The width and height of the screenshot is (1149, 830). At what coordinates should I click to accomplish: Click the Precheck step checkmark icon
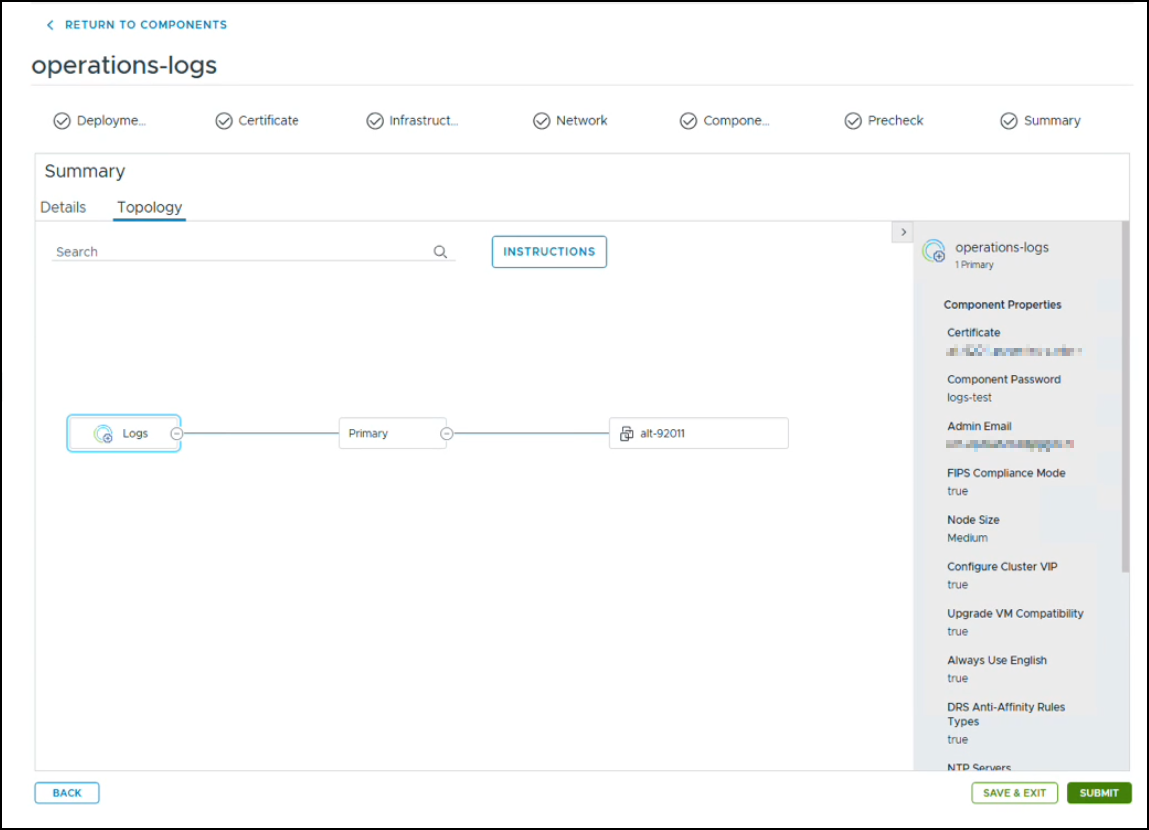pyautogui.click(x=852, y=121)
